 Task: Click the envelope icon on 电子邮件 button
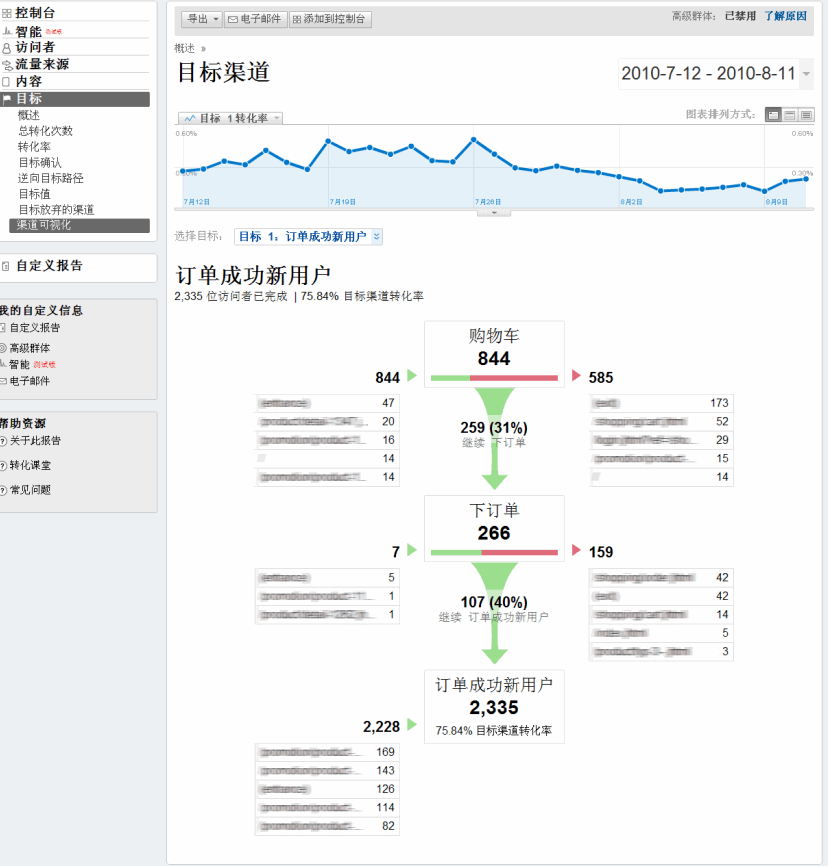click(233, 19)
